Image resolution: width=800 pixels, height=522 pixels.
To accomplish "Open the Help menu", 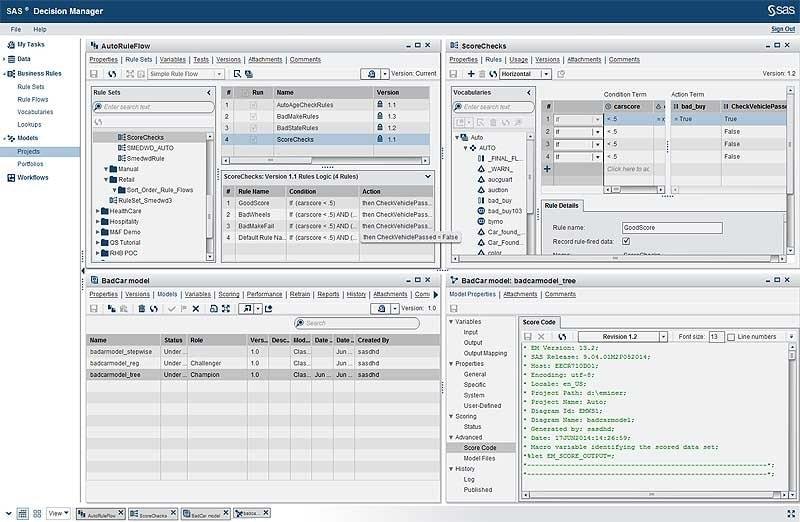I will click(x=40, y=30).
